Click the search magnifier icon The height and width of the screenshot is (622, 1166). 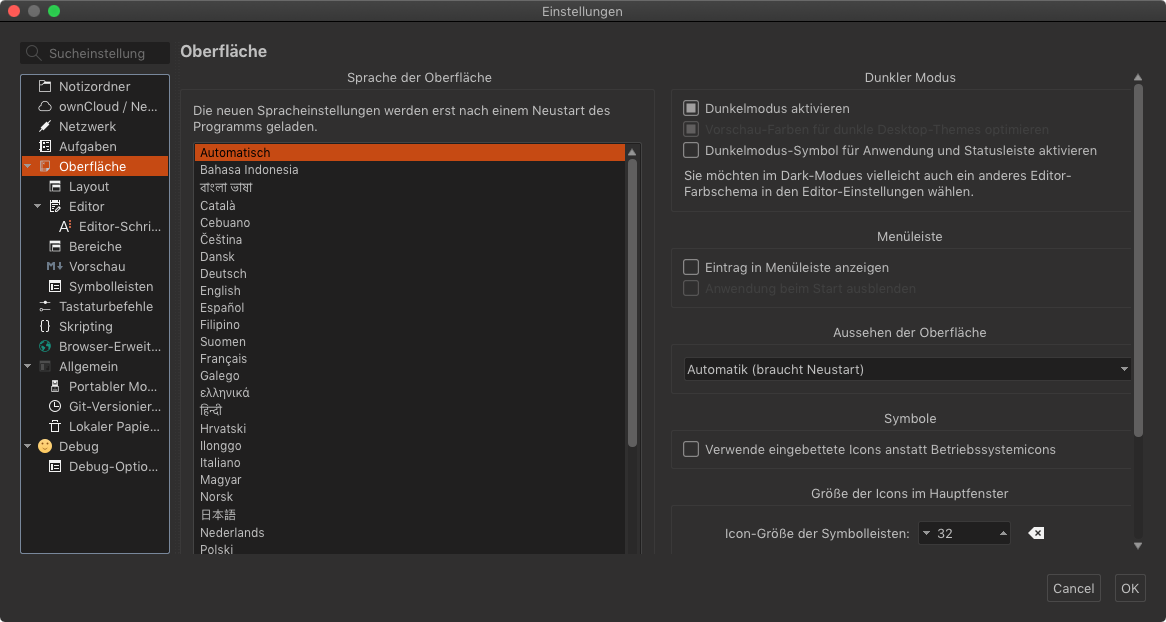coord(33,54)
